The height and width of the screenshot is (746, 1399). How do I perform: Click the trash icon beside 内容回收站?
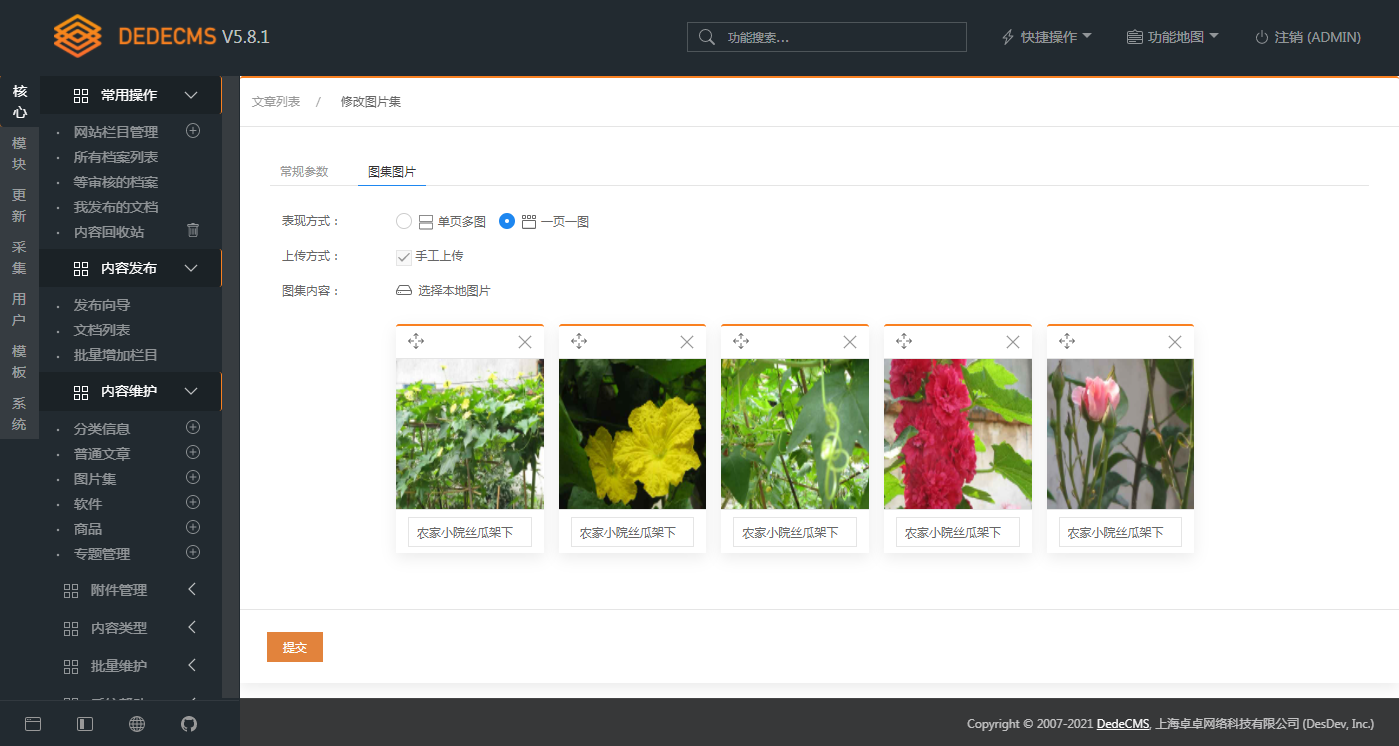[192, 231]
